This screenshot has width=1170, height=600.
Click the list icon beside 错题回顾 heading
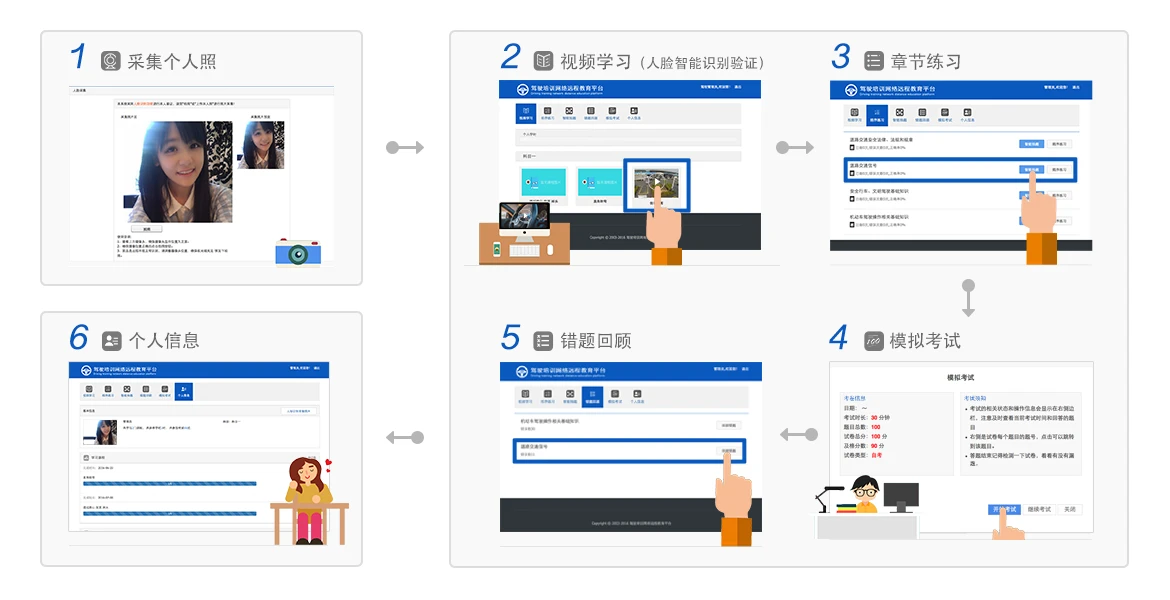(543, 341)
